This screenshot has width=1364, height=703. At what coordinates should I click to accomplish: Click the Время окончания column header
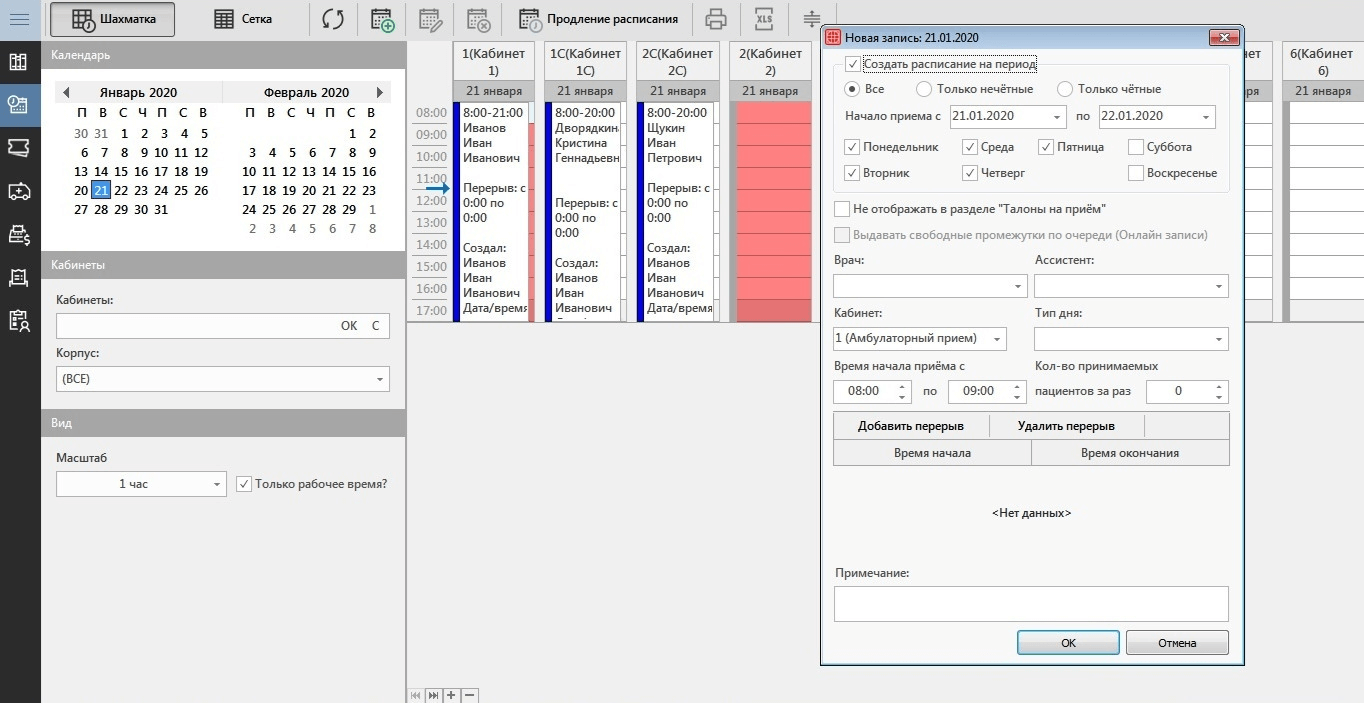tap(1130, 453)
